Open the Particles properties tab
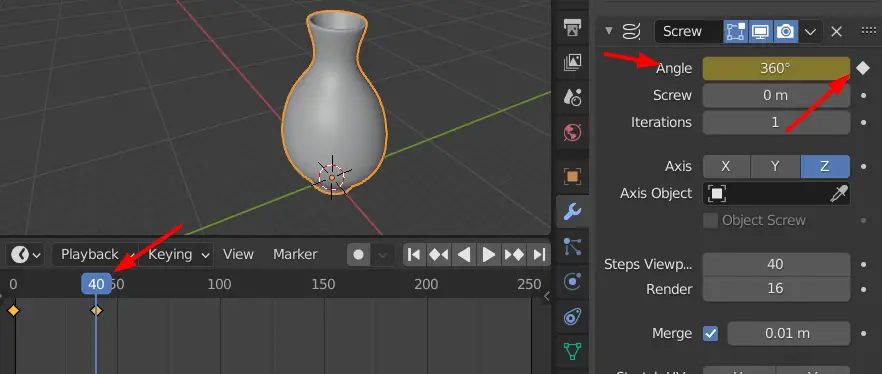882x374 pixels. 573,247
